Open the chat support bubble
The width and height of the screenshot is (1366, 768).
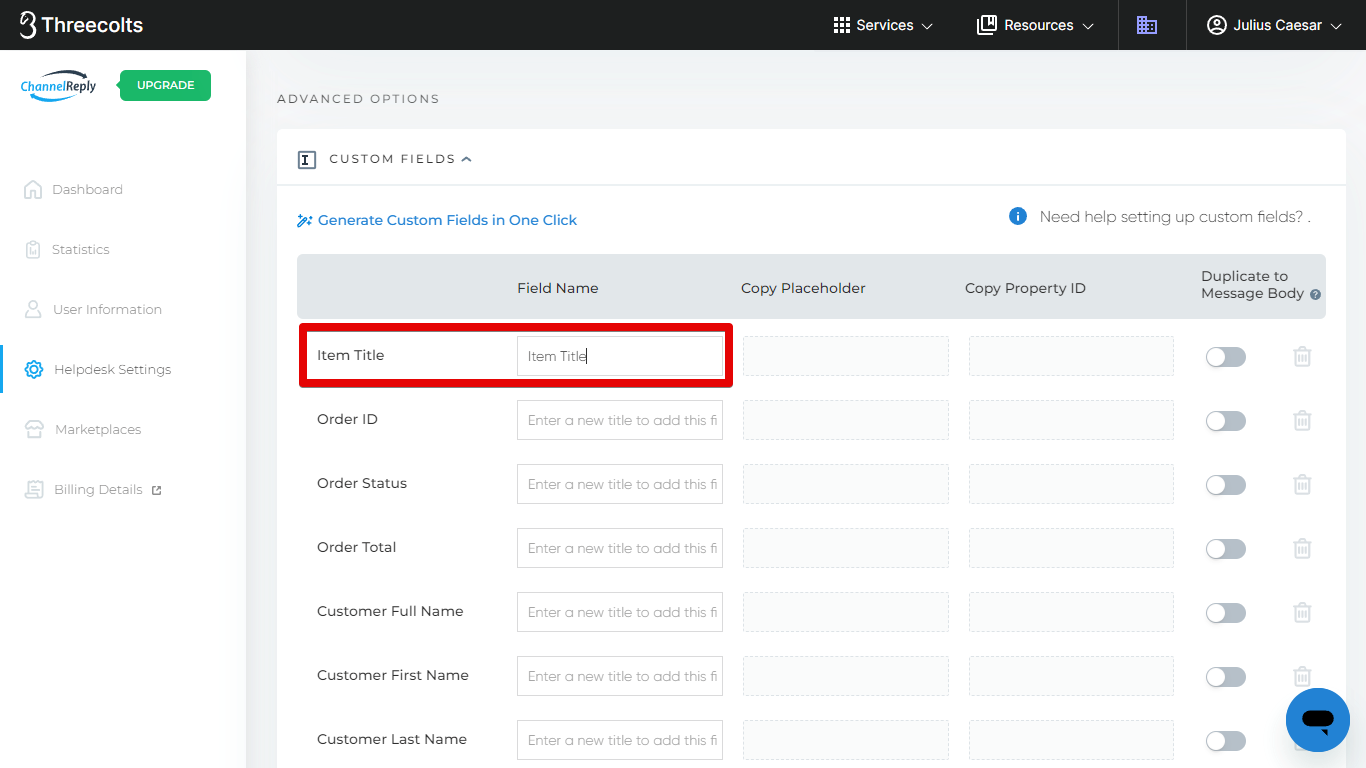pos(1317,719)
